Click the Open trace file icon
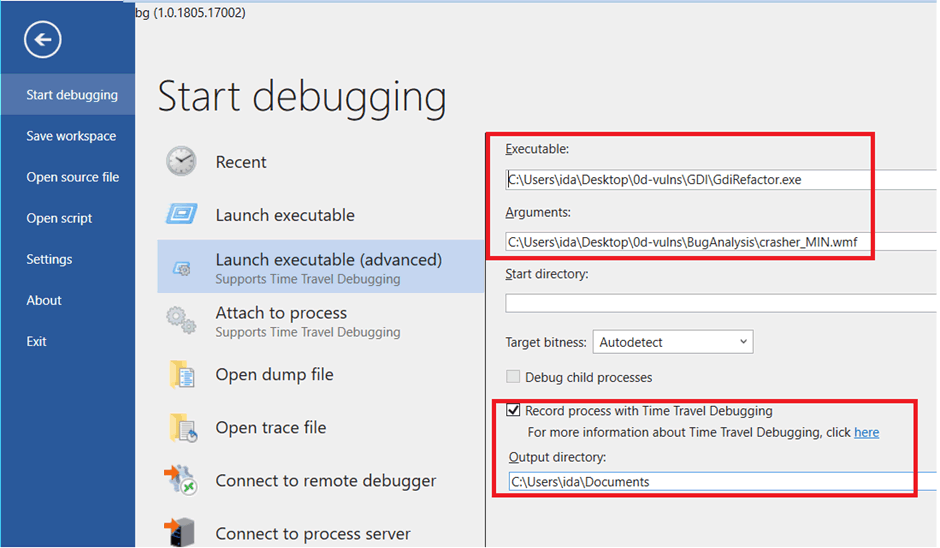This screenshot has height=548, width=940. coord(181,428)
